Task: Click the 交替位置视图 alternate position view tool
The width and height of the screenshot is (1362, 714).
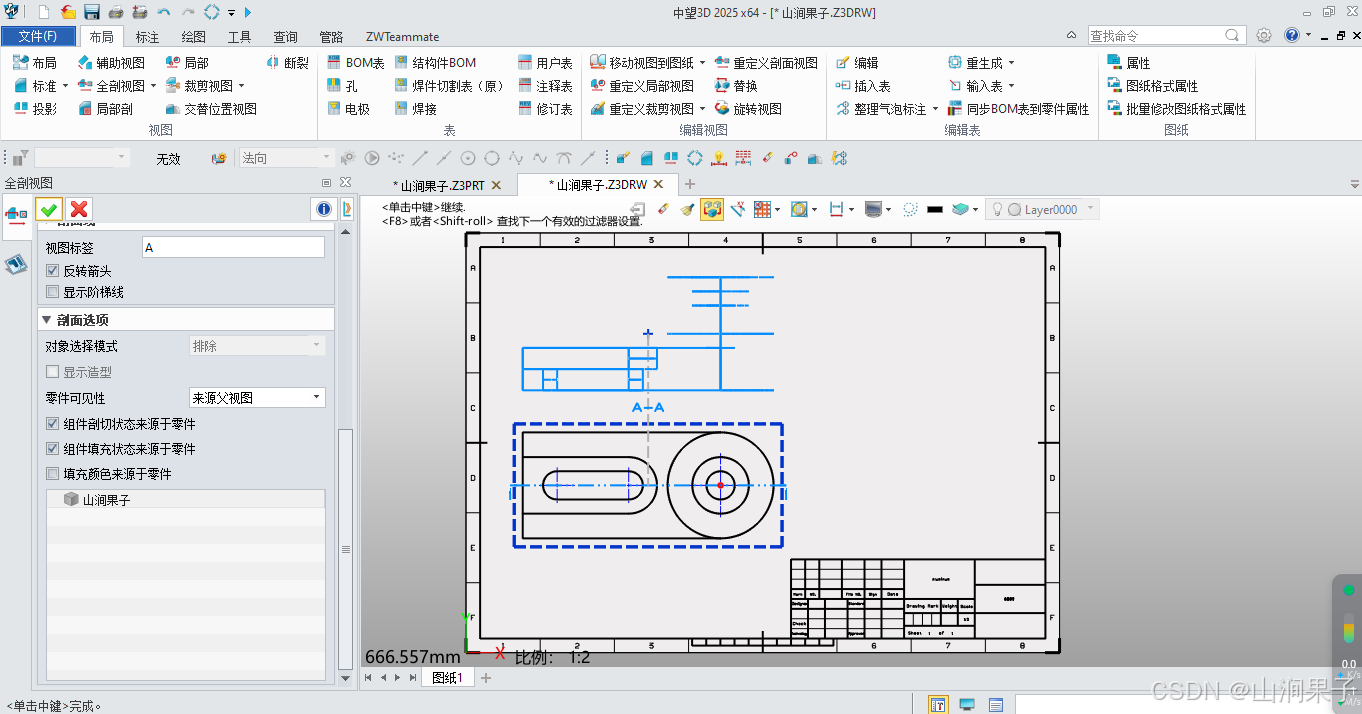Action: (211, 109)
